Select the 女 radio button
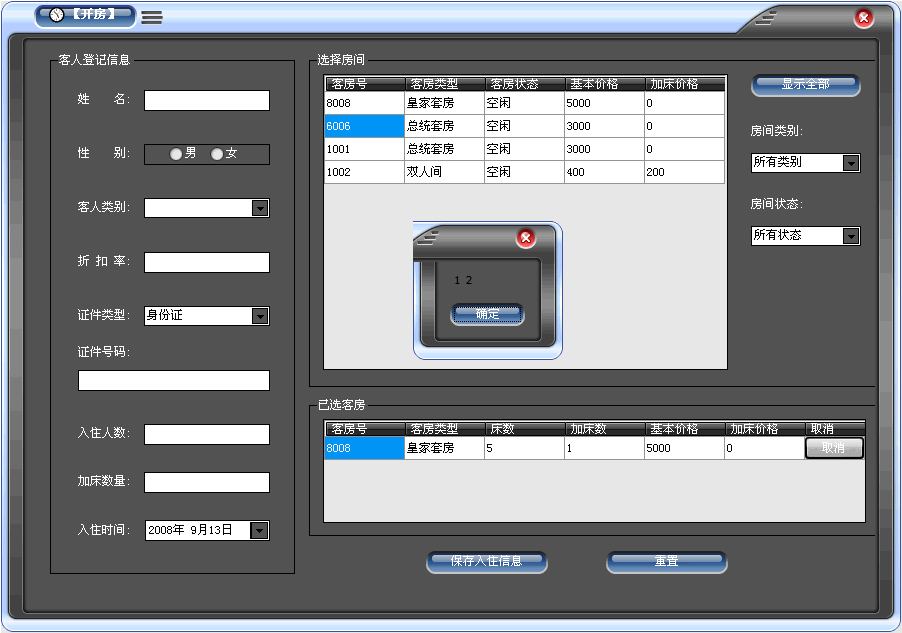The image size is (902, 633). (x=217, y=154)
